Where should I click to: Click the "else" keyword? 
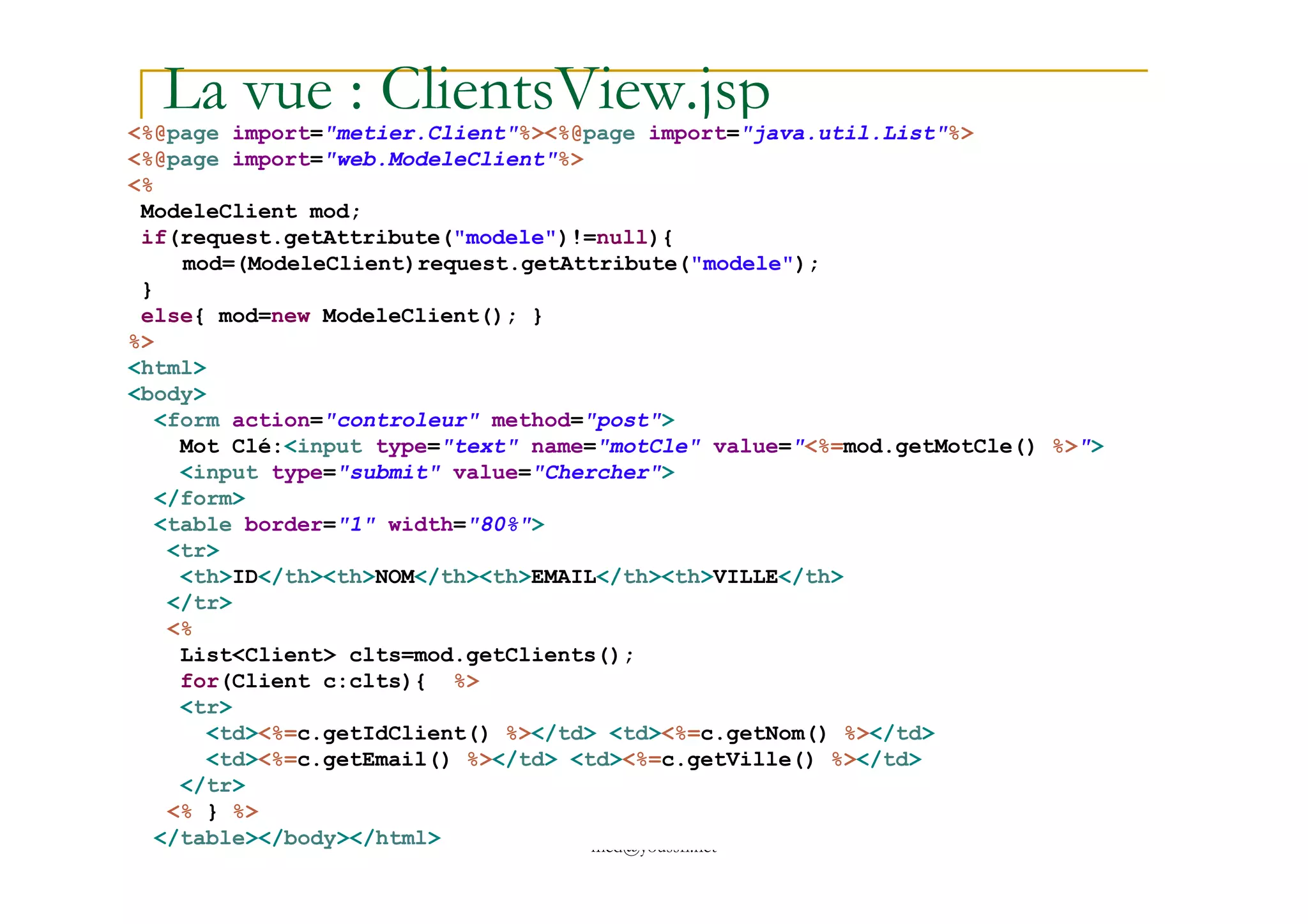click(167, 316)
